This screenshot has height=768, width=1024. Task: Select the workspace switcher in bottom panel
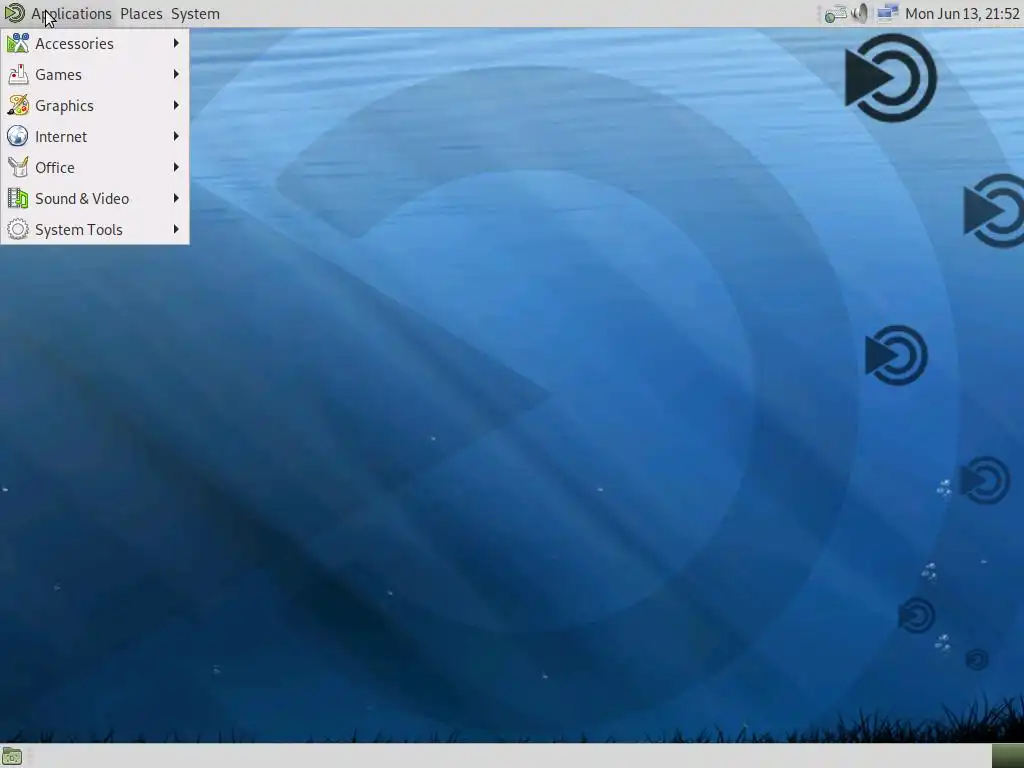[x=1008, y=756]
